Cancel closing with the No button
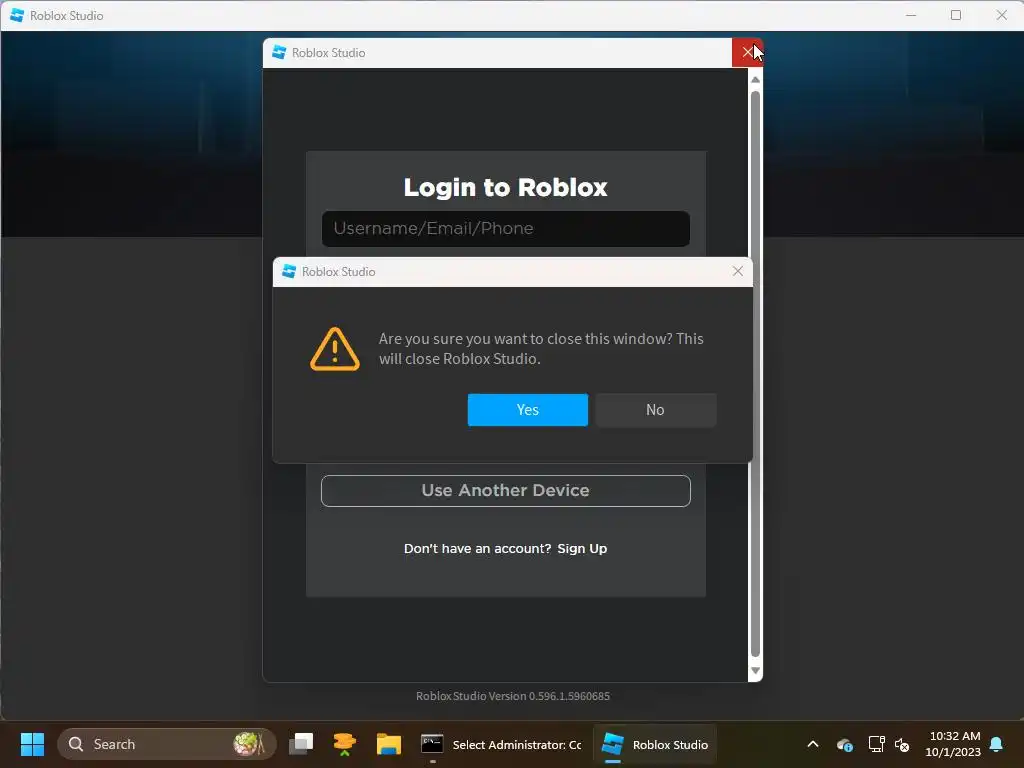 tap(655, 409)
